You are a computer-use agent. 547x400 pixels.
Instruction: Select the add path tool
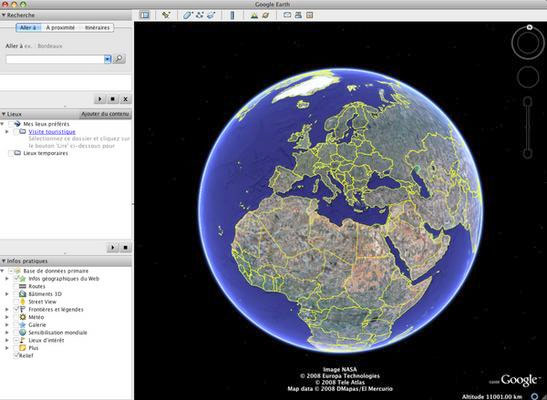coord(200,15)
